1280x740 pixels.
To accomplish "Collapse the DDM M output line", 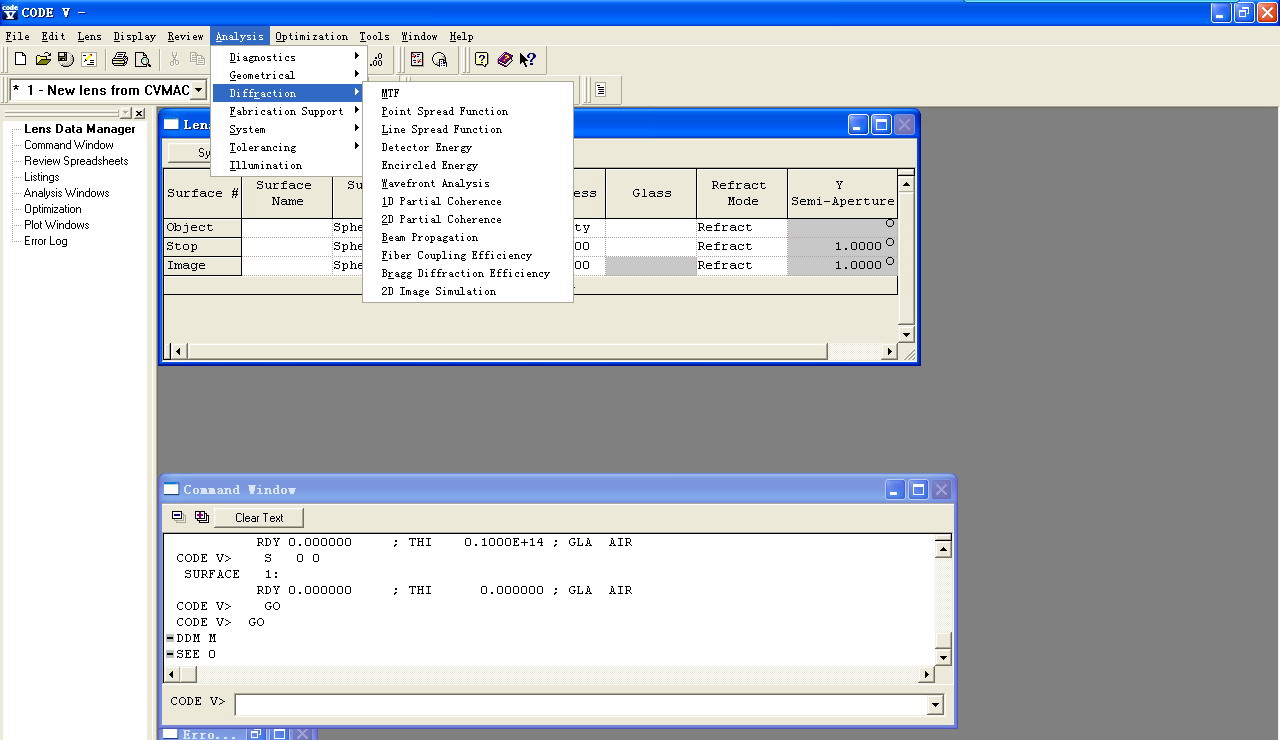I will (170, 638).
